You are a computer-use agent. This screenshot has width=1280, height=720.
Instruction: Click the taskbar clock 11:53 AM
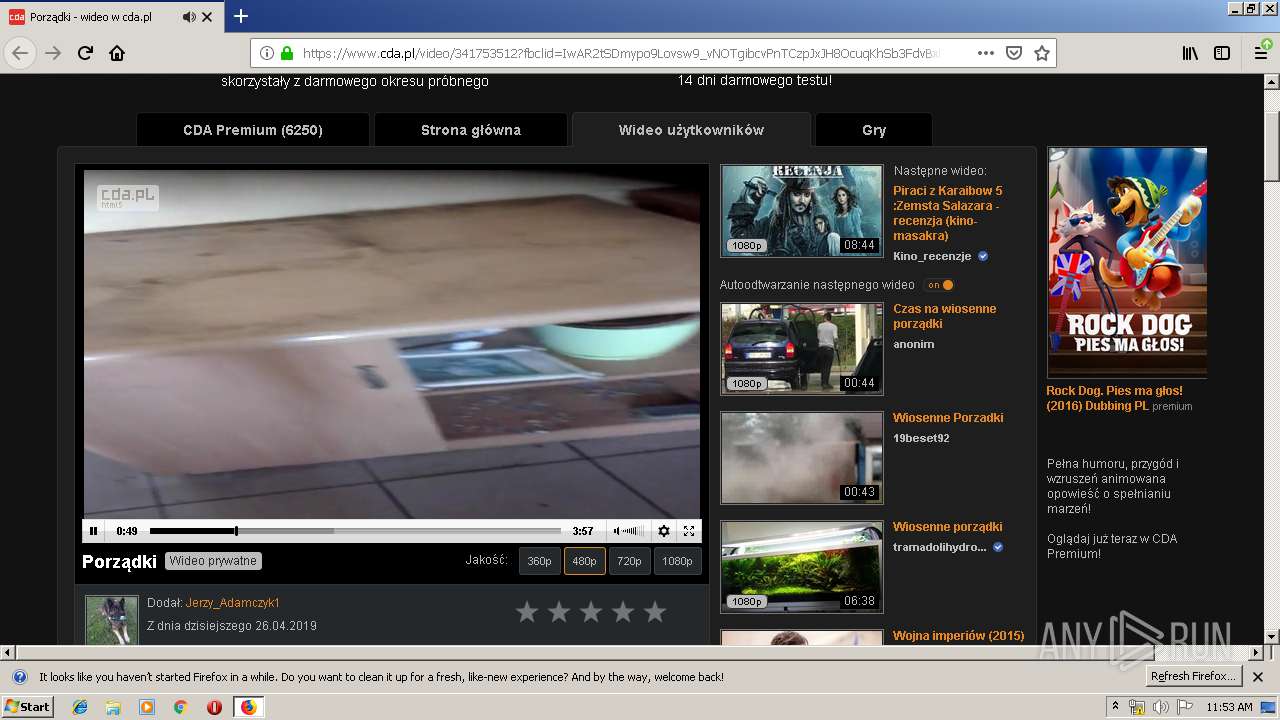click(1229, 707)
